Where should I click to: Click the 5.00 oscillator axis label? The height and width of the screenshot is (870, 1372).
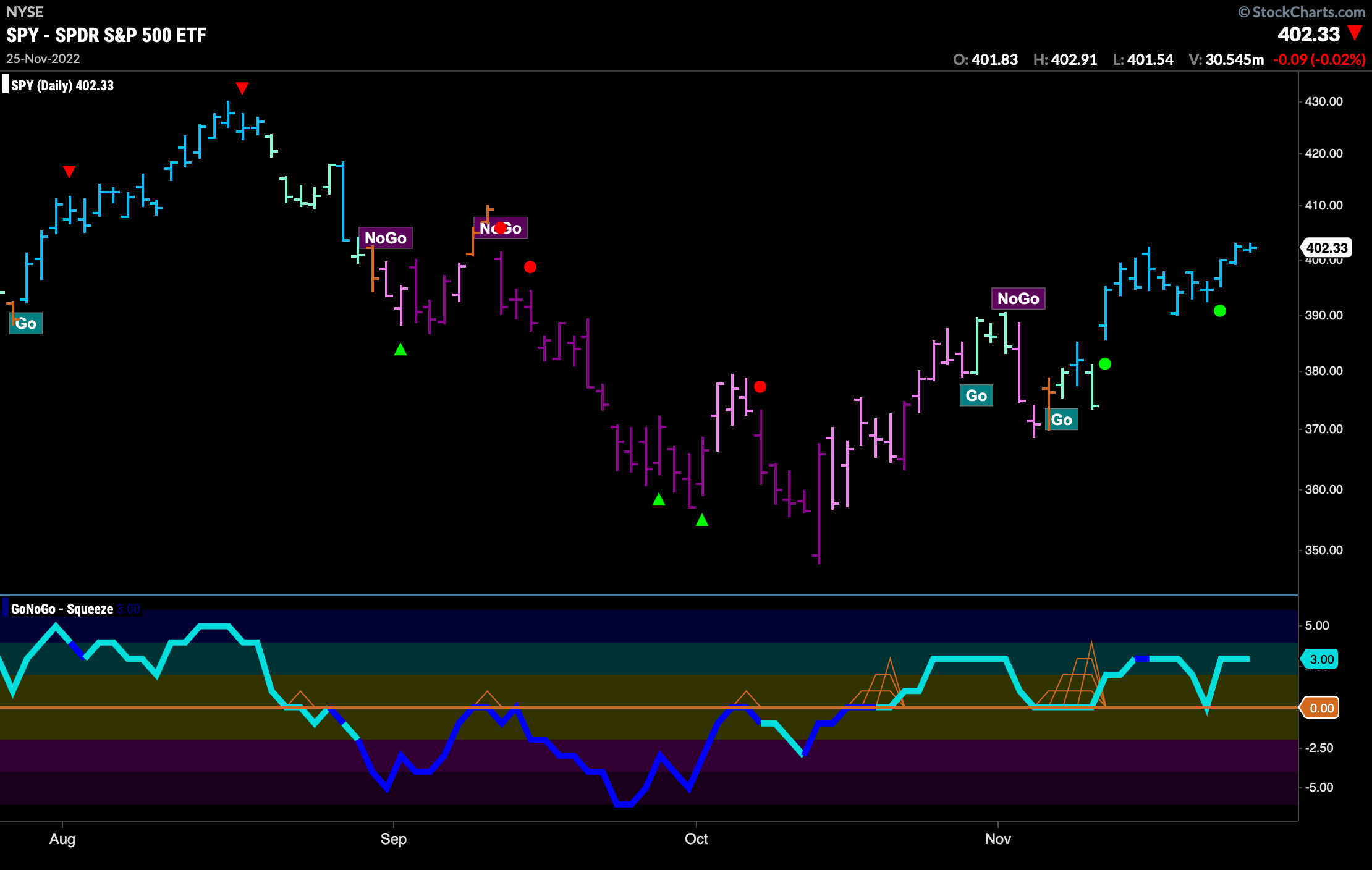(1317, 625)
